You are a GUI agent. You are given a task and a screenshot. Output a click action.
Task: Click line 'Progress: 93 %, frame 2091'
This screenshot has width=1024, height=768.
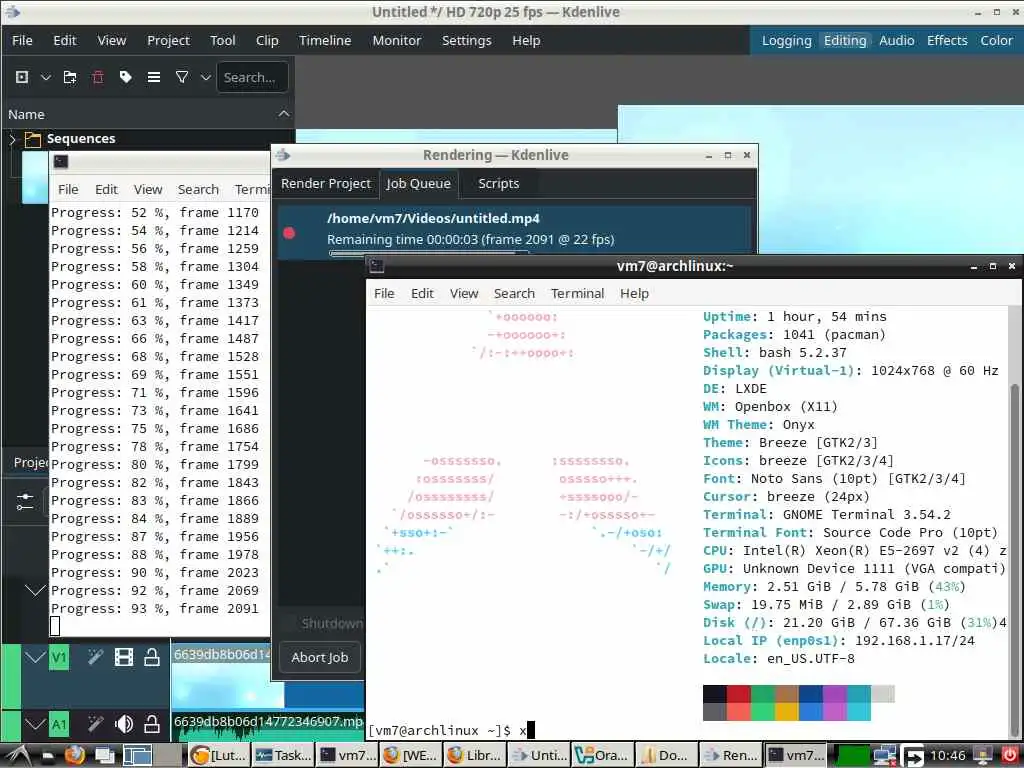coord(155,609)
